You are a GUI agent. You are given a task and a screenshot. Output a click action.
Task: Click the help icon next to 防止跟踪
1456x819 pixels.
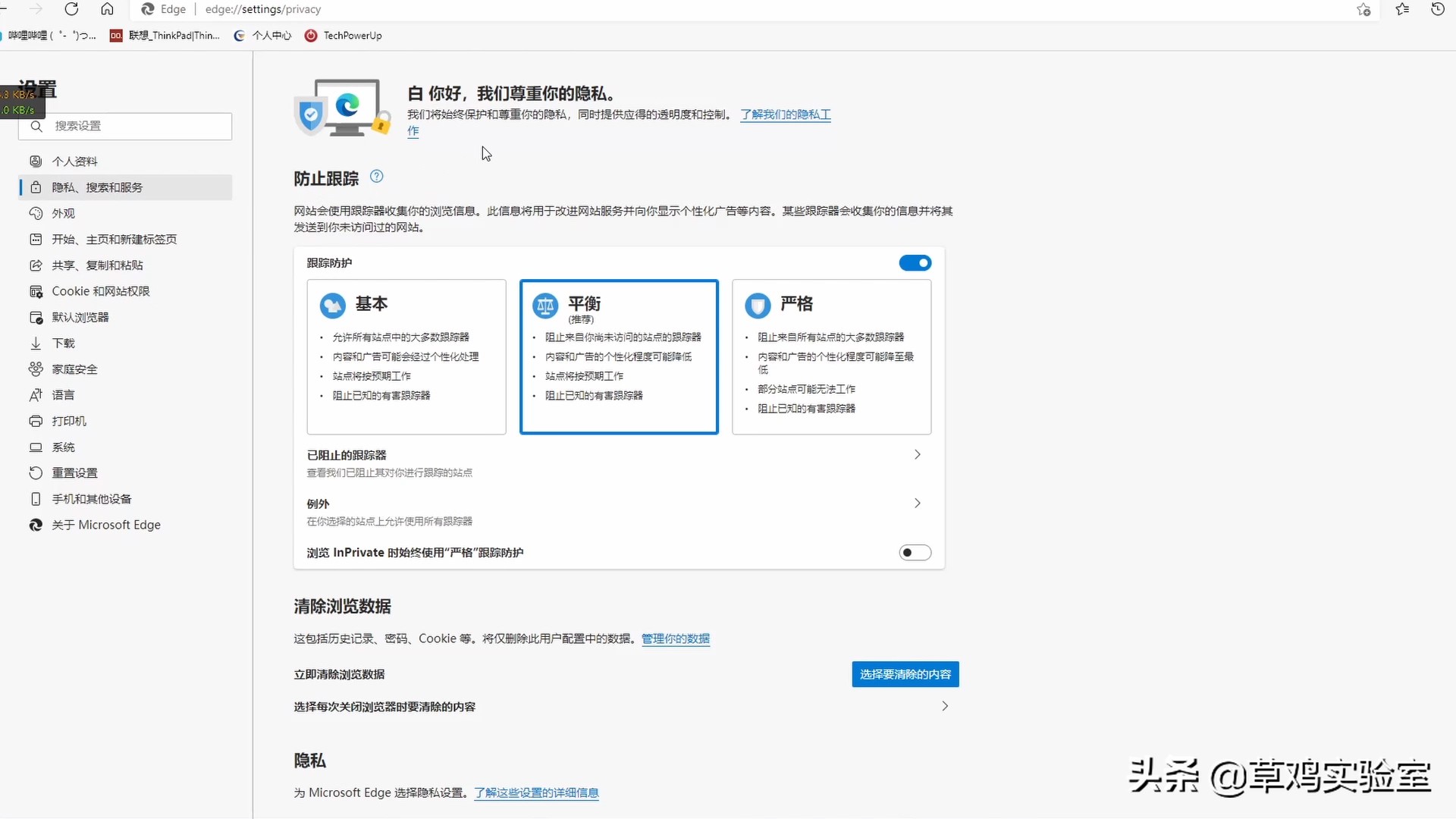[x=377, y=177]
